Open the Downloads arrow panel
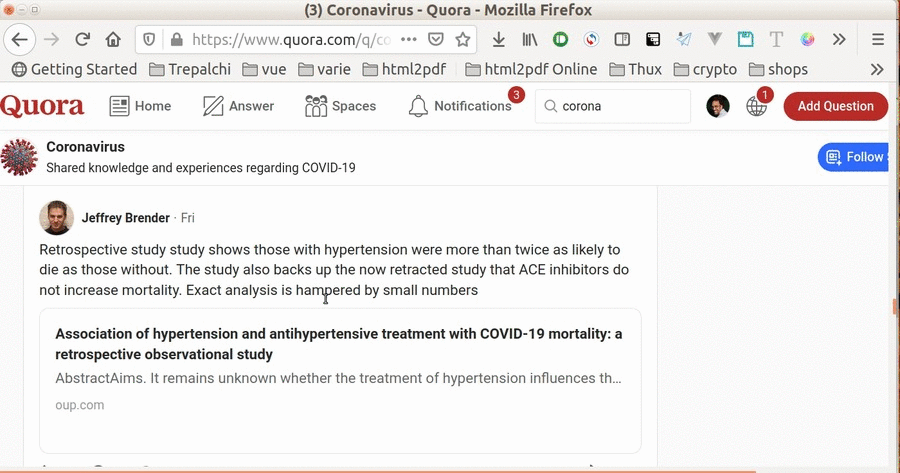900x473 pixels. click(x=499, y=40)
